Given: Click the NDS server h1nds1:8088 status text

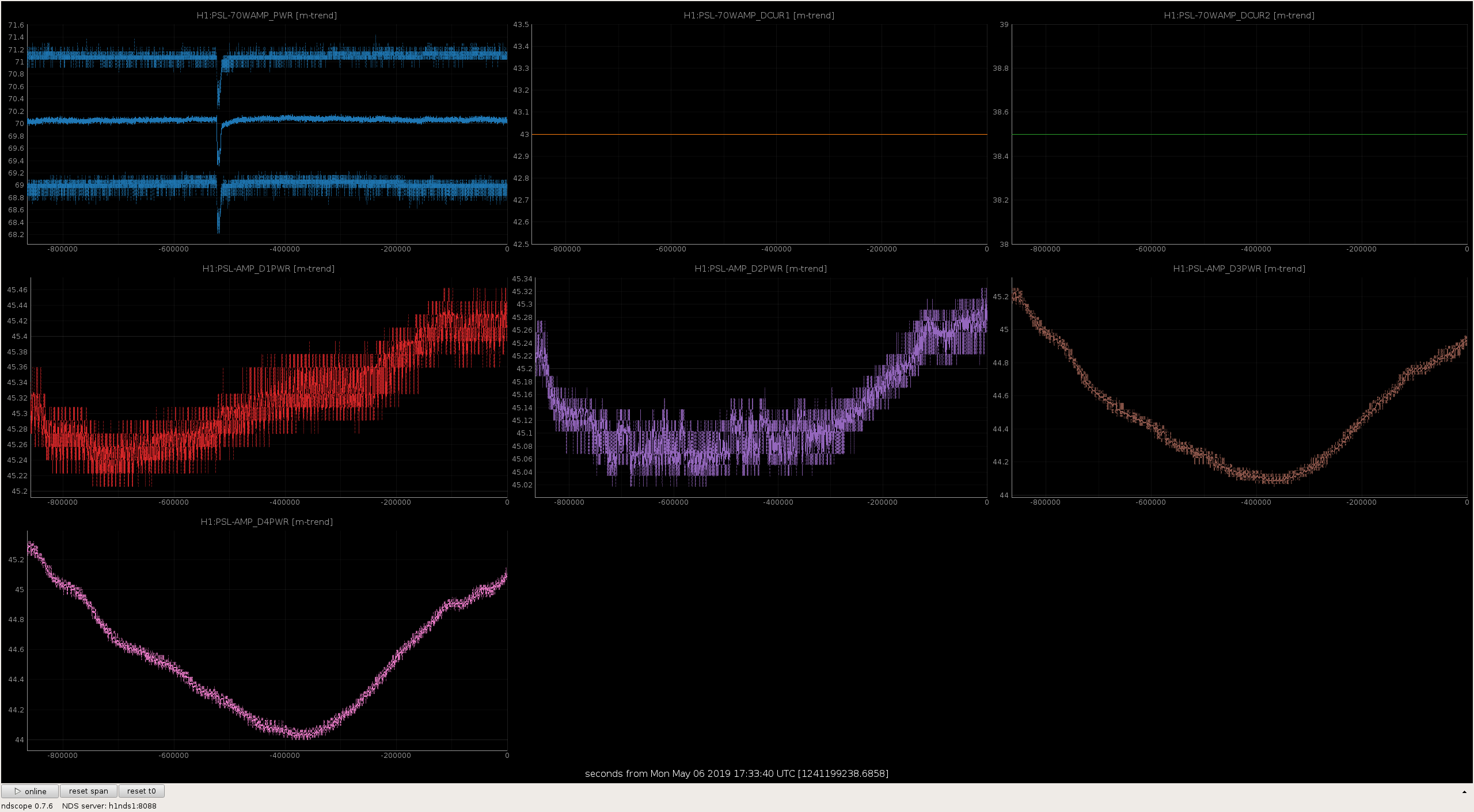Looking at the screenshot, I should [x=109, y=806].
